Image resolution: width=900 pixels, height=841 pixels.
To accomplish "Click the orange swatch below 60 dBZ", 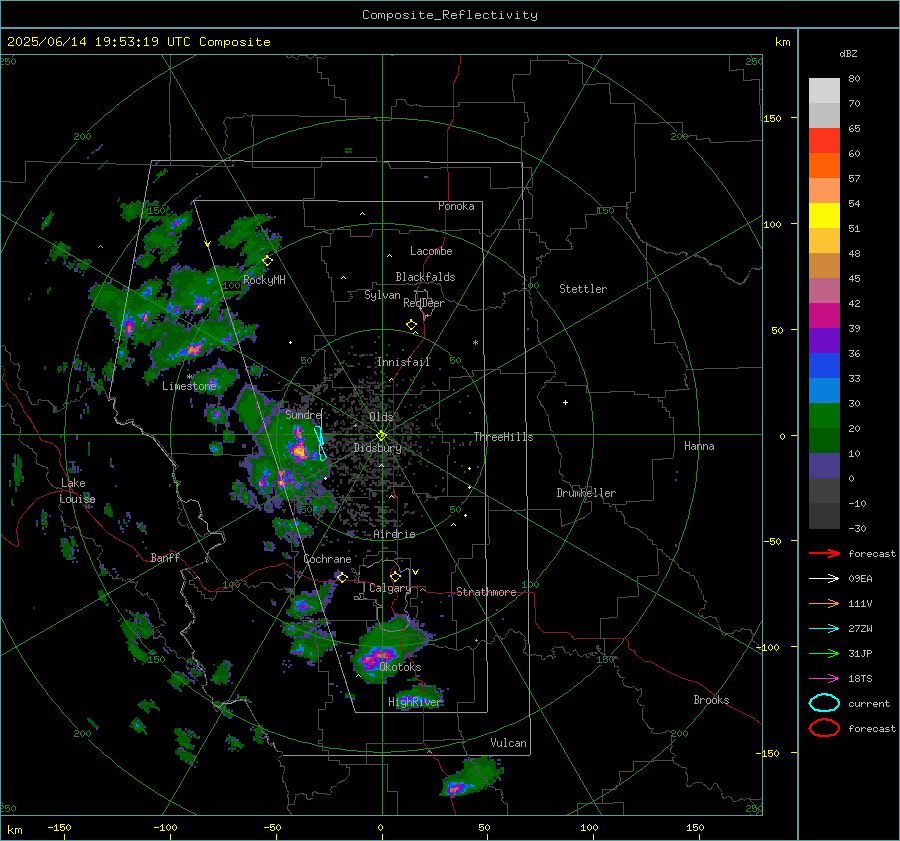I will click(824, 165).
